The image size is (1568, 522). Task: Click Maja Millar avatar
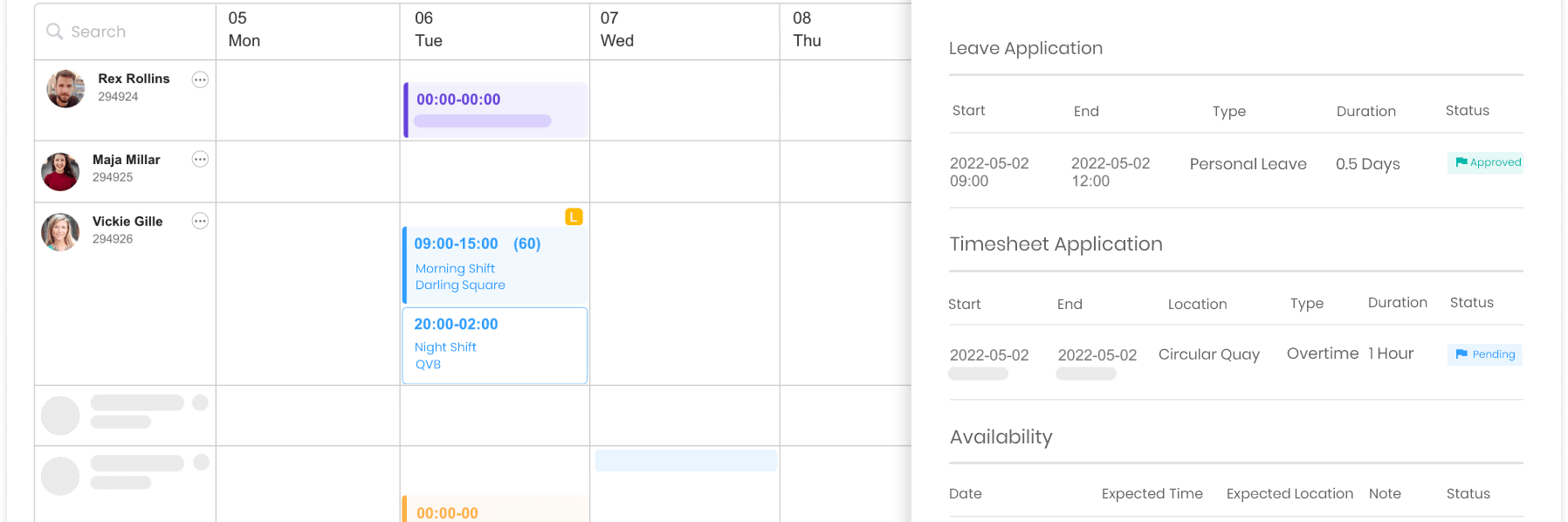point(60,171)
